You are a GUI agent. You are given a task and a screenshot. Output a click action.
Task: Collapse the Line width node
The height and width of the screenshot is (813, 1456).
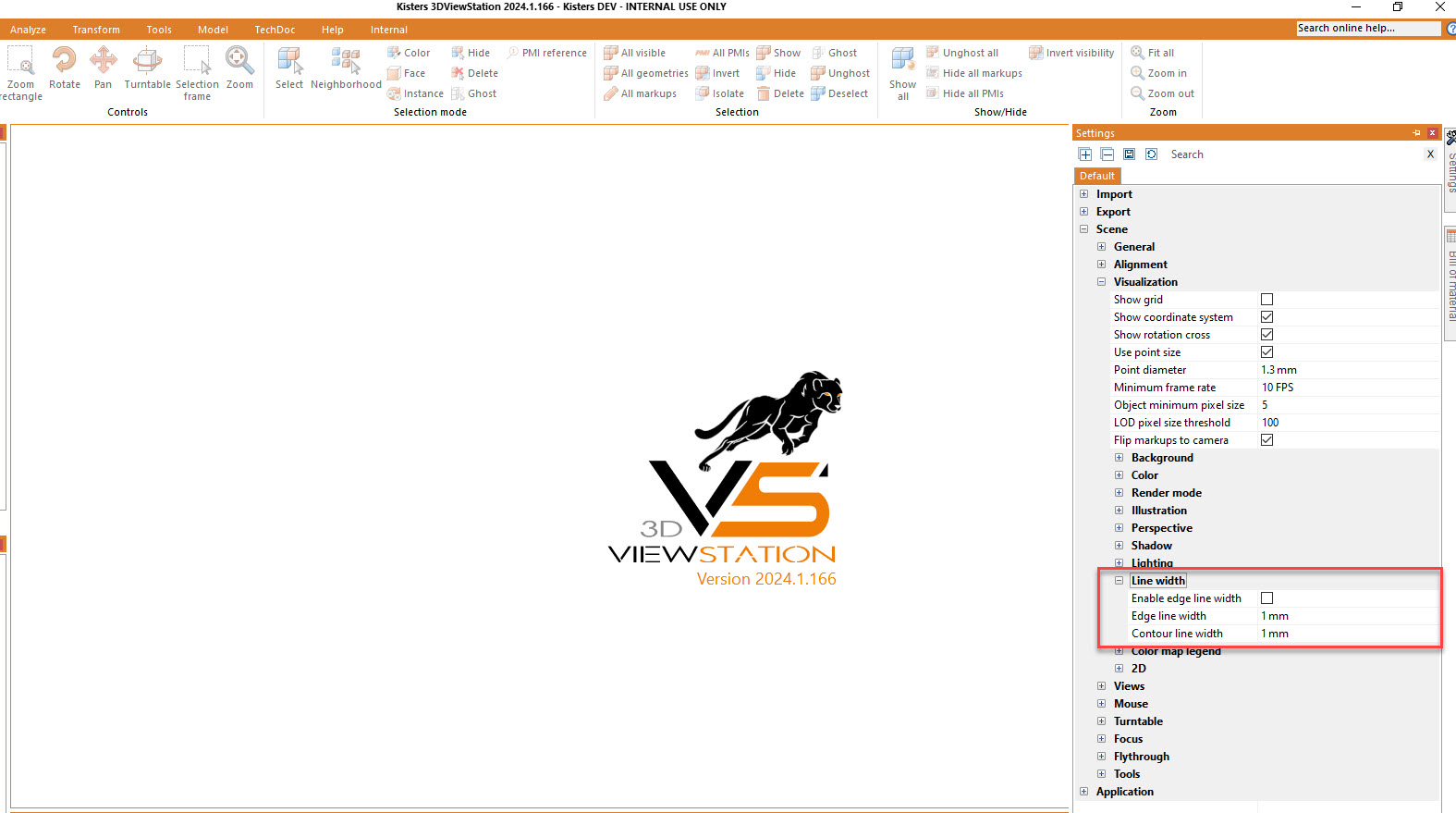(1119, 581)
